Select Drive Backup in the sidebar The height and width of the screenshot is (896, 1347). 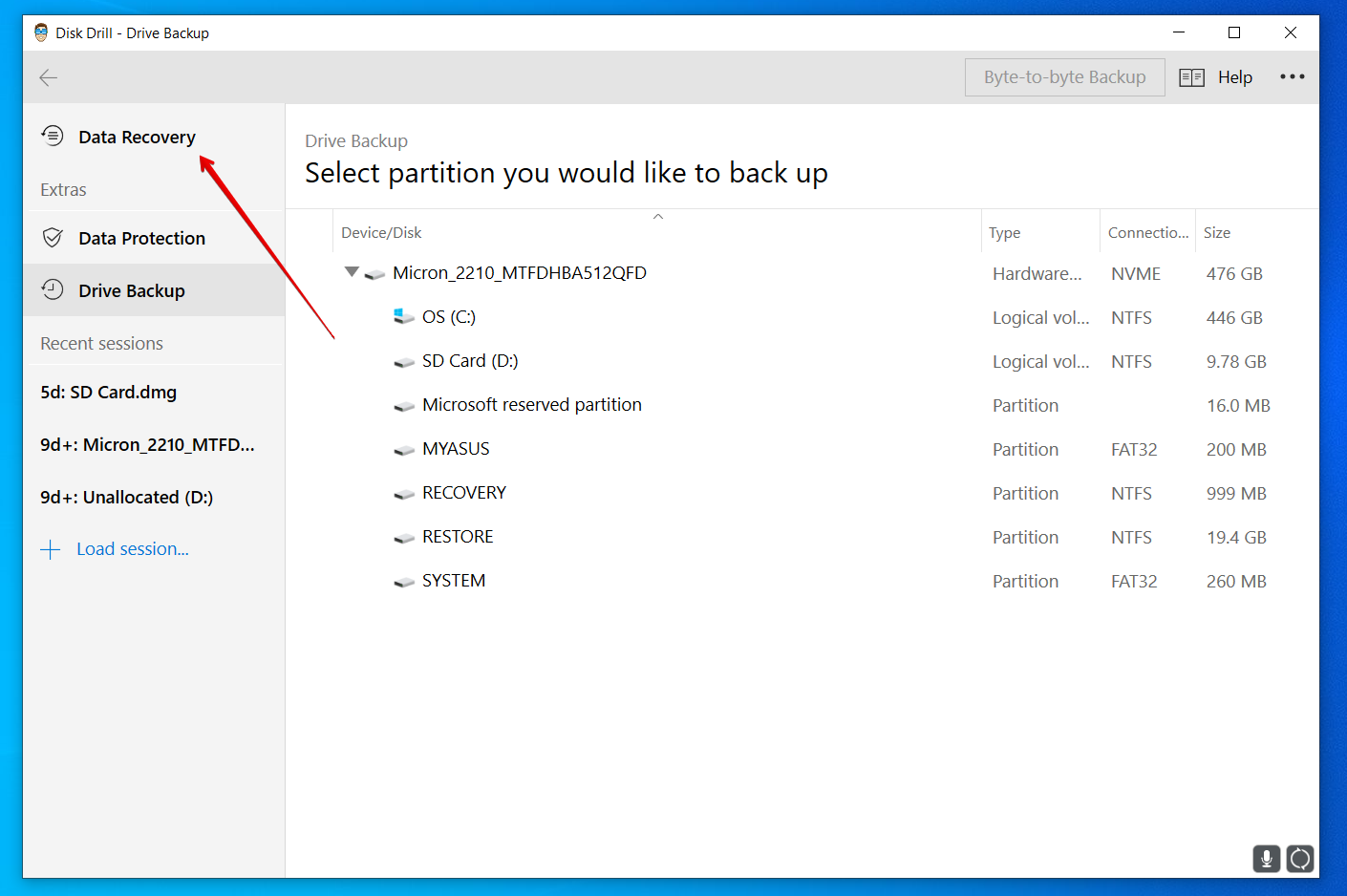point(154,290)
